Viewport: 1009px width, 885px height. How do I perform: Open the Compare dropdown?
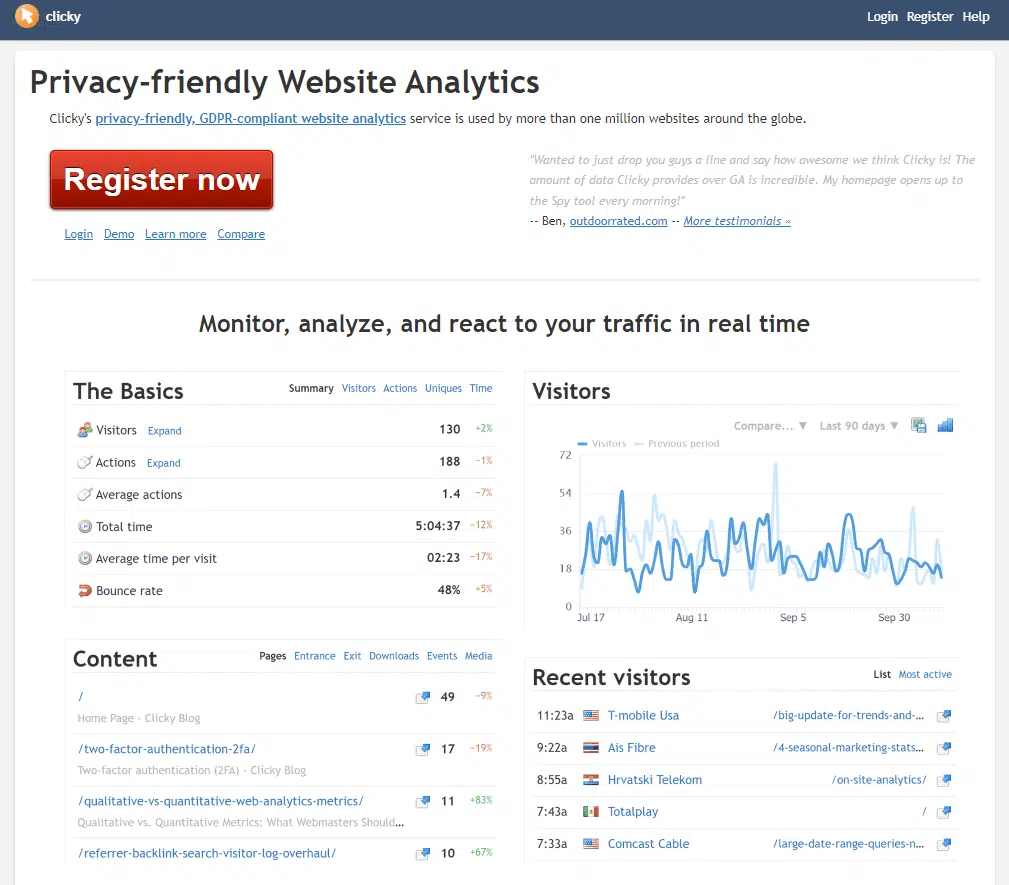[770, 426]
